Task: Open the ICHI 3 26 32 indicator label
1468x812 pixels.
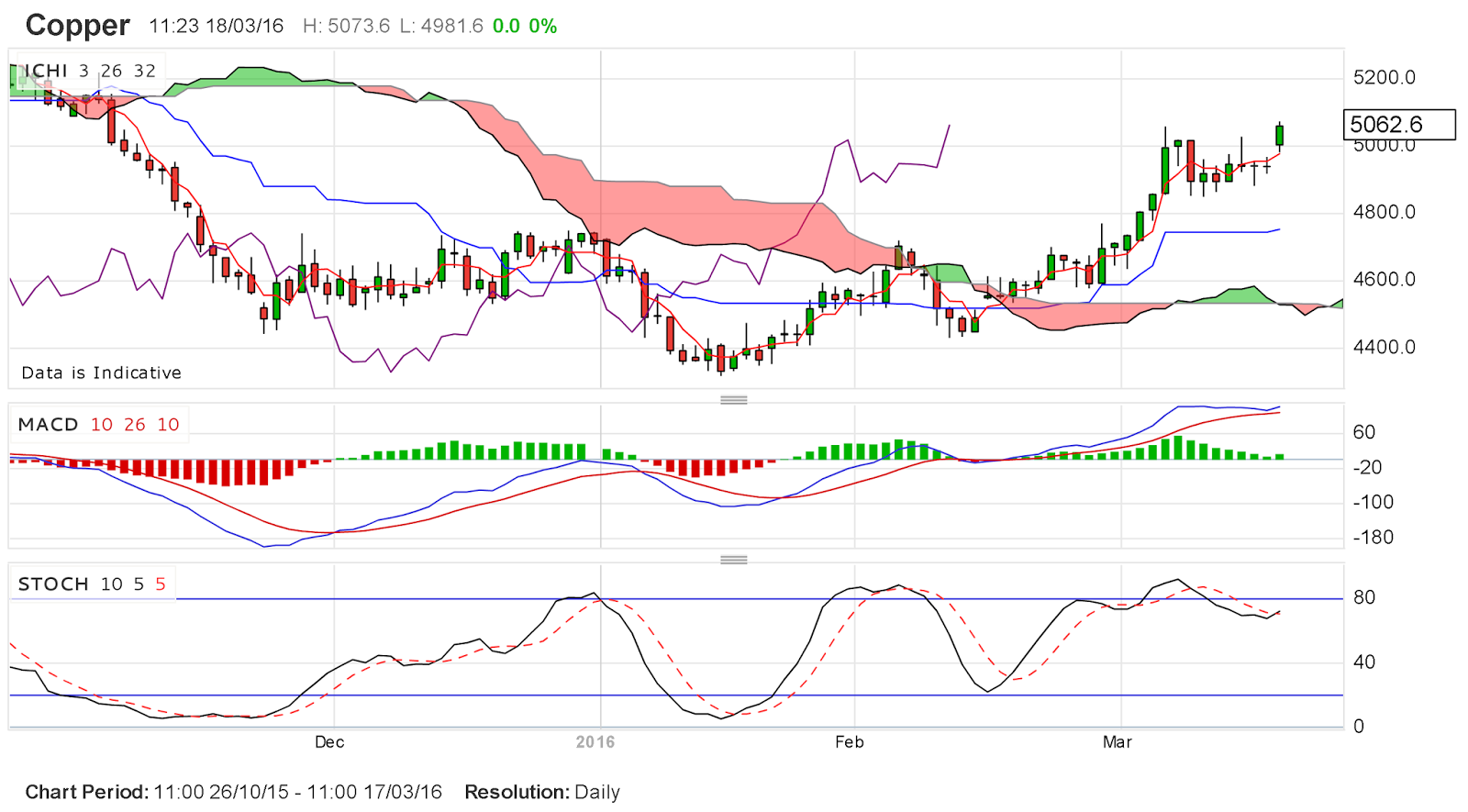Action: tap(90, 71)
